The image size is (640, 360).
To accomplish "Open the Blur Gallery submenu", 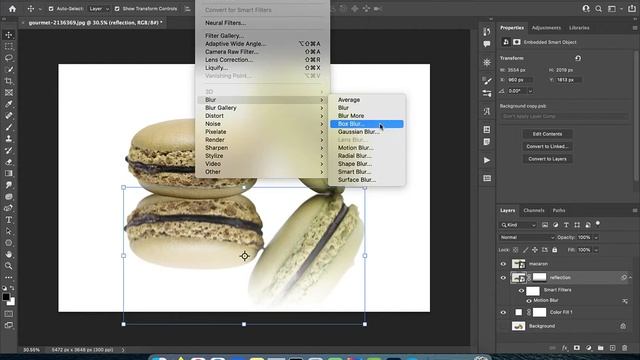I will point(263,108).
